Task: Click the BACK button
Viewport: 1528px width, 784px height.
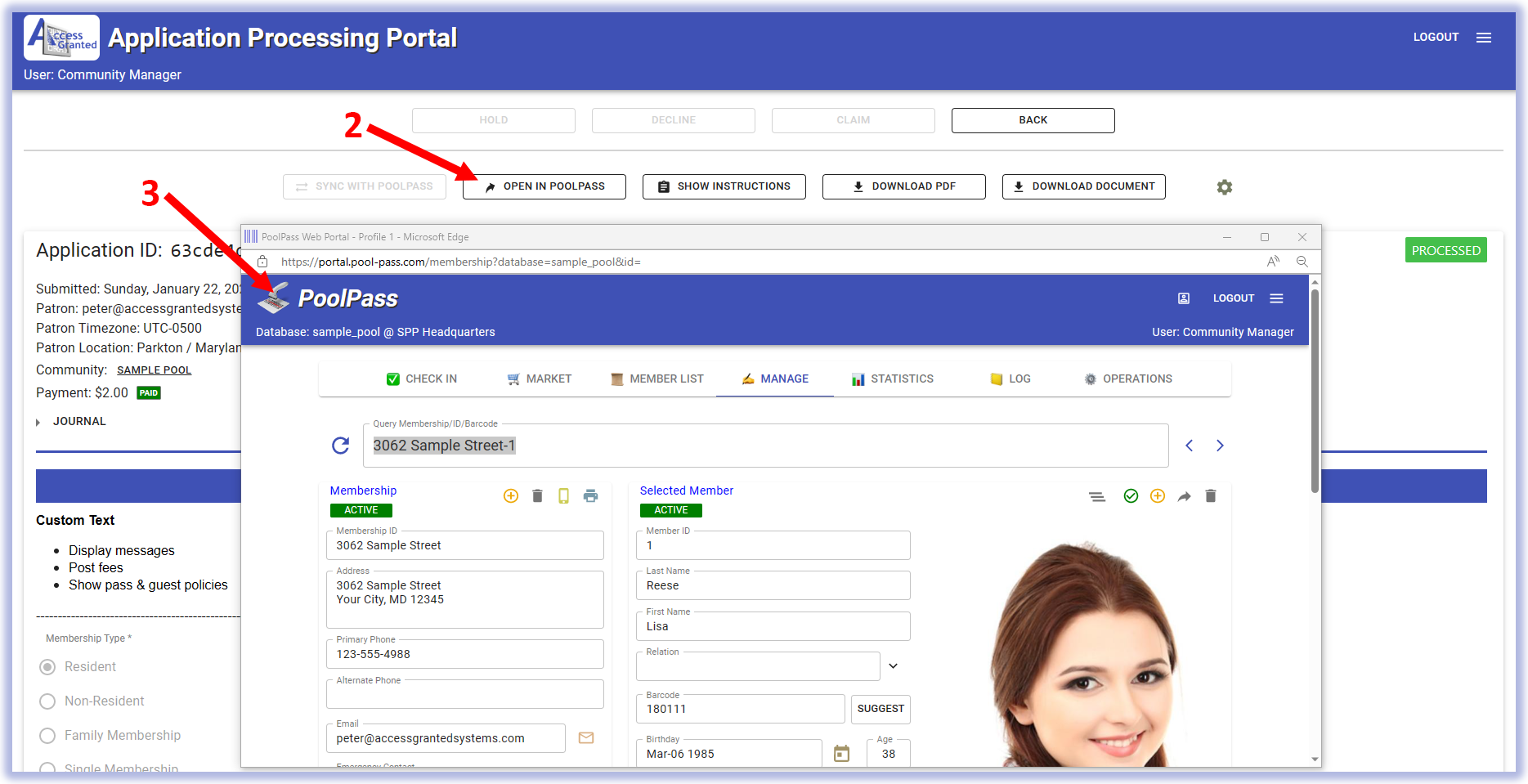Action: coord(1033,120)
